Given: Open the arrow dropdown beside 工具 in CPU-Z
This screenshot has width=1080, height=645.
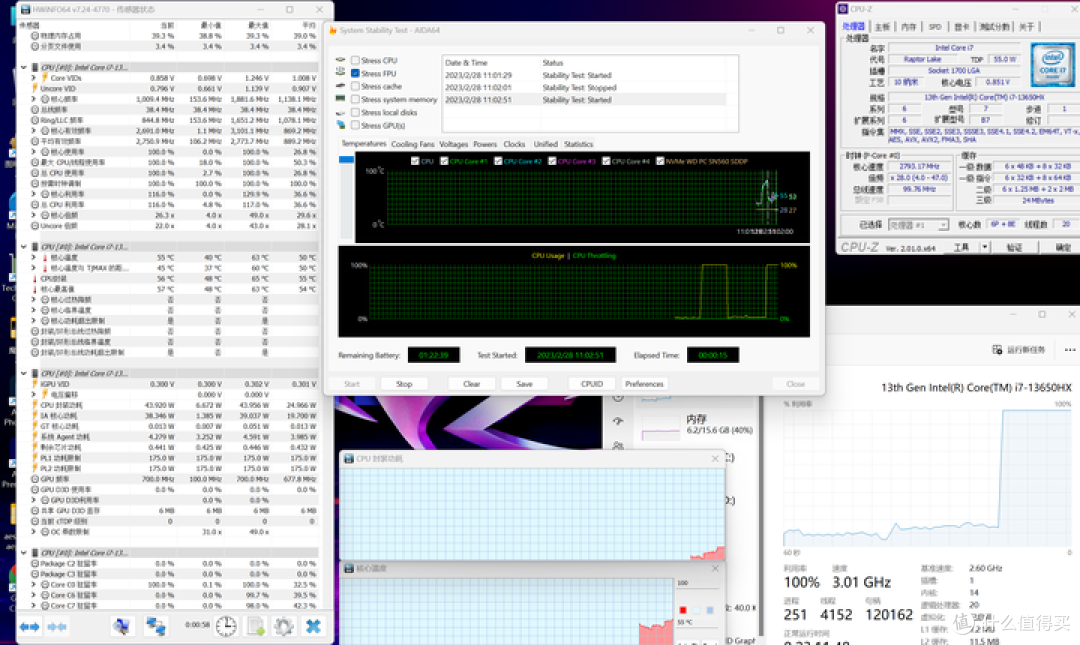Looking at the screenshot, I should tap(985, 247).
